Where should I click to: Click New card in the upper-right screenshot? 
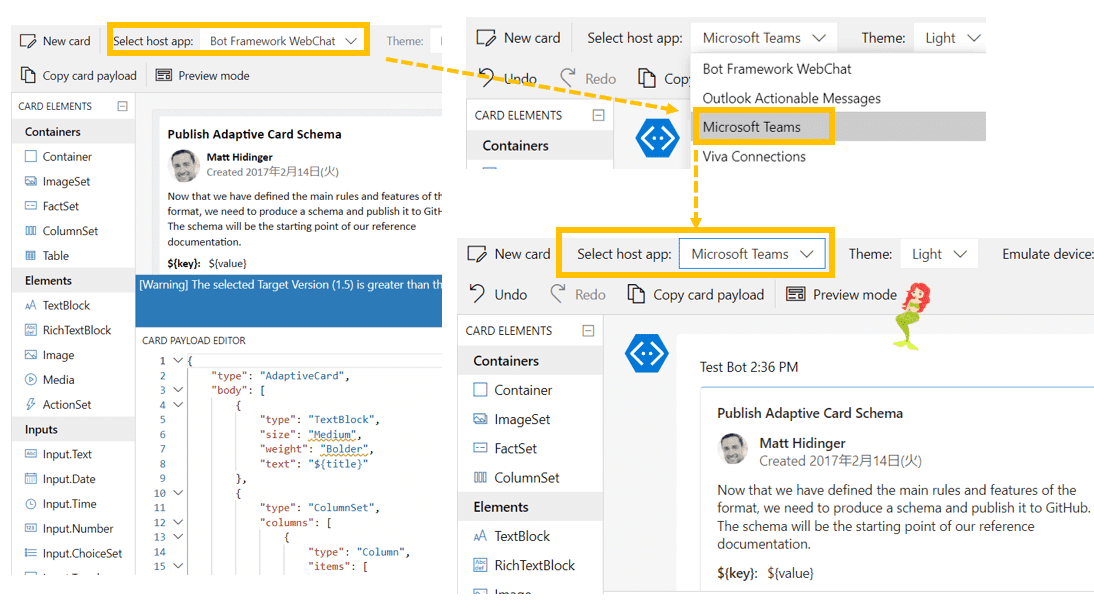518,38
